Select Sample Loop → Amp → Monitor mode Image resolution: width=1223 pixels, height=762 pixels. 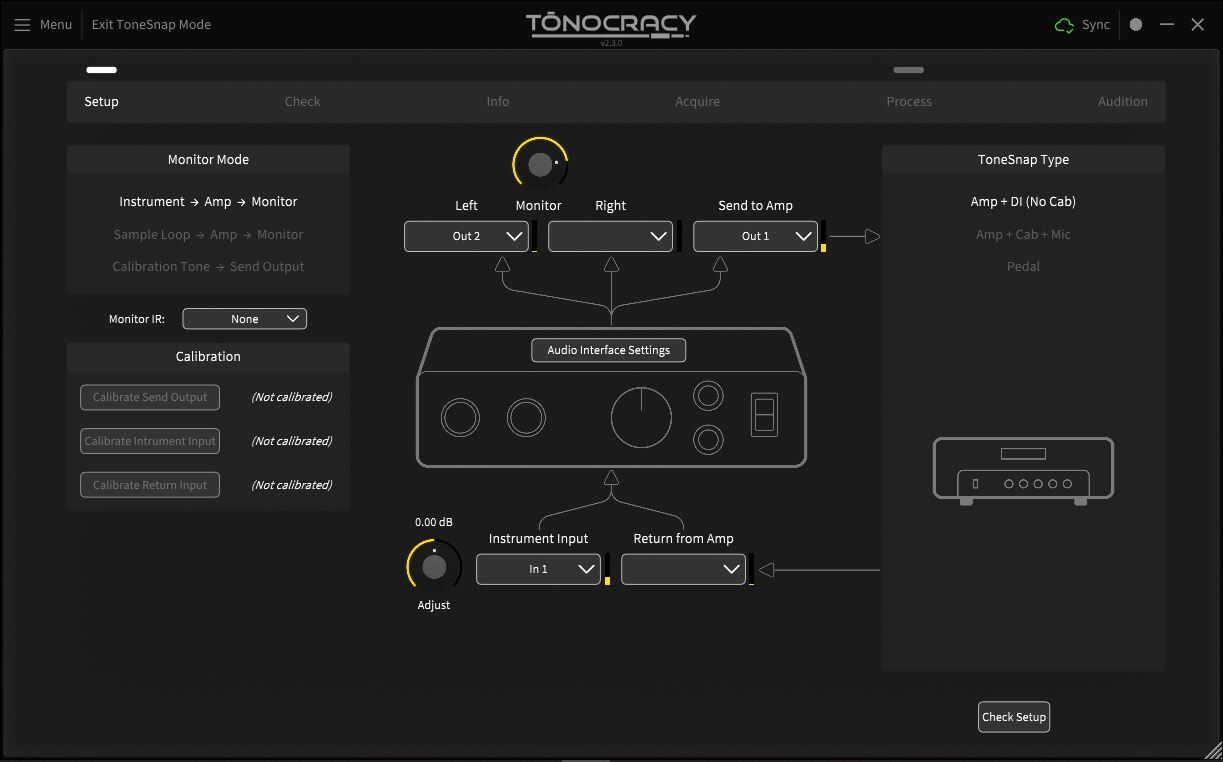208,234
